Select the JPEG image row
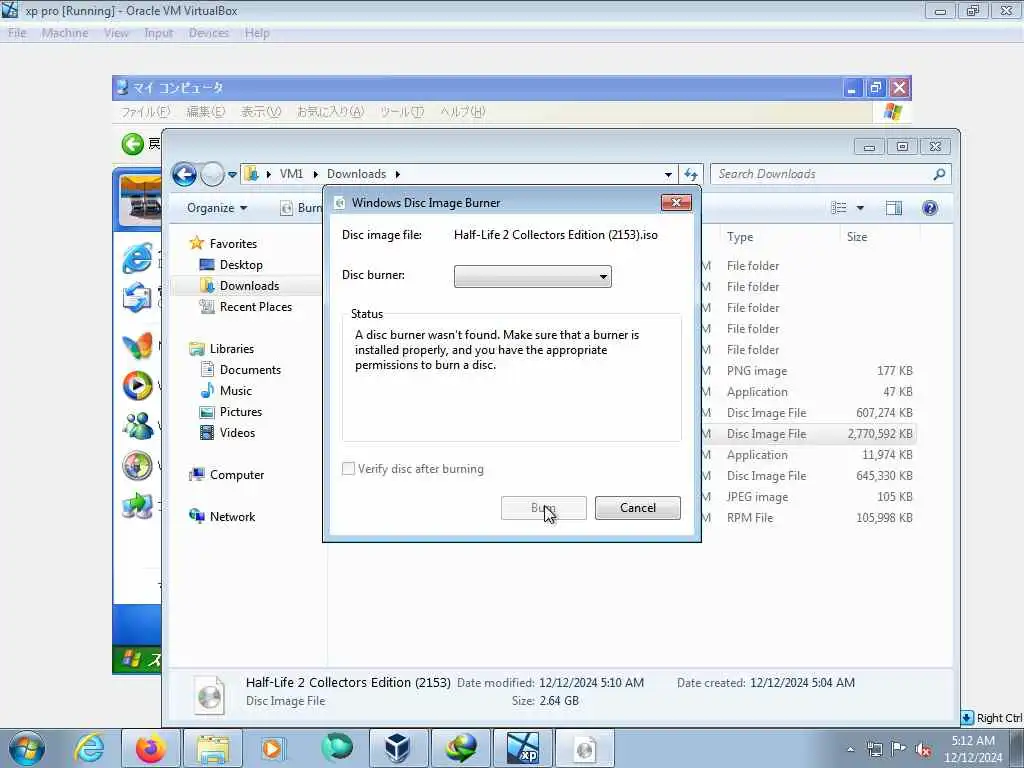1024x768 pixels. point(808,497)
